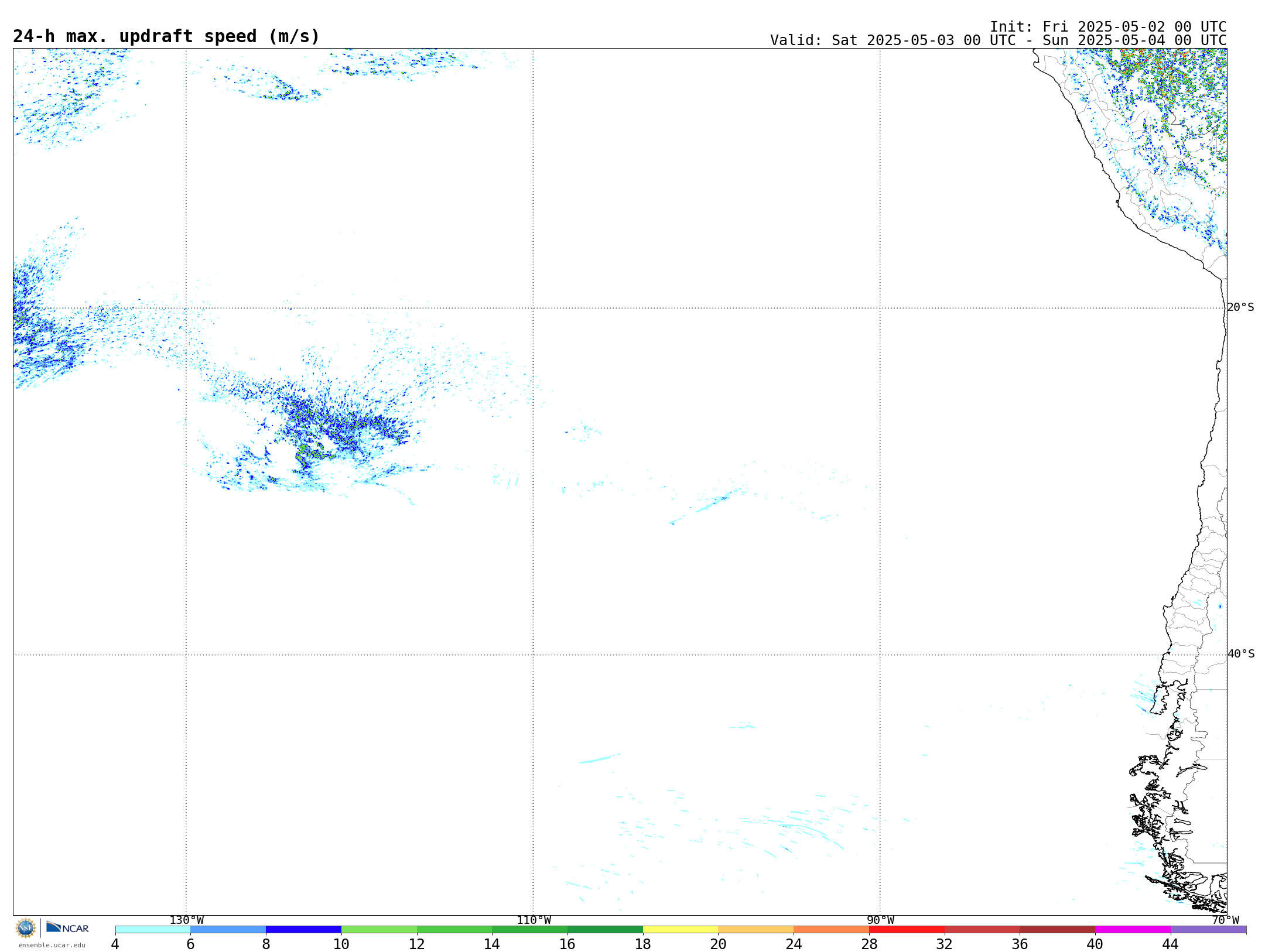Click the '24-h max. updraft speed (m/s)' title

(166, 36)
